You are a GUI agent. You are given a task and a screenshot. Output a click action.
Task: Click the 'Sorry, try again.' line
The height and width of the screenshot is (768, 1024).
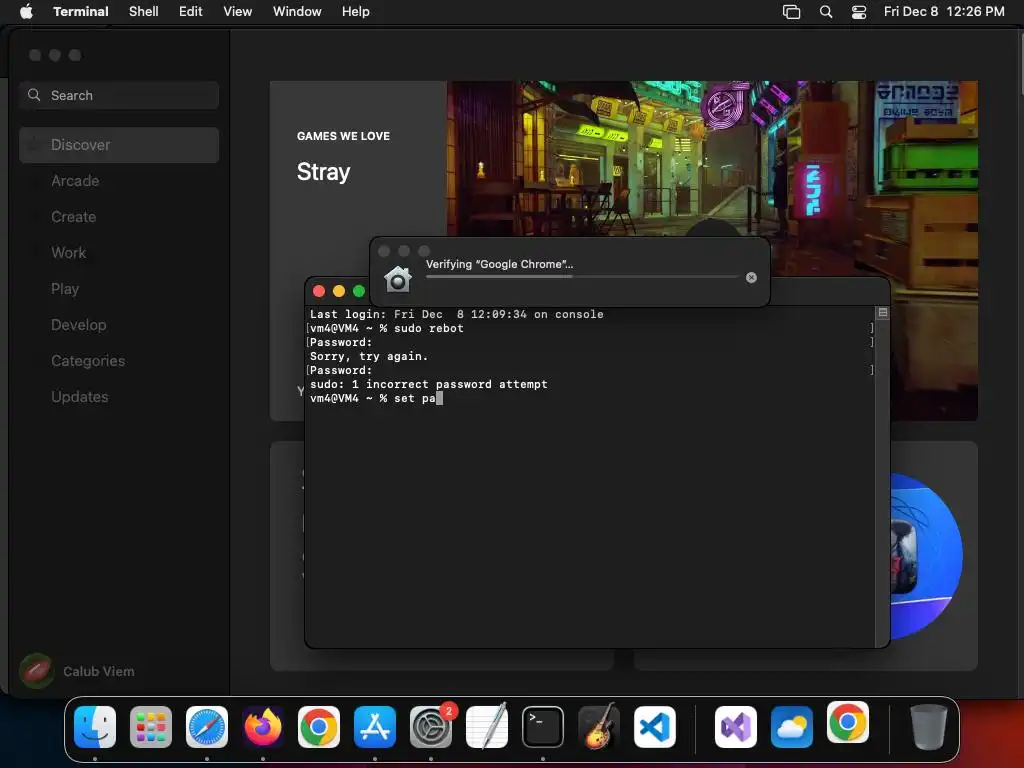[368, 357]
